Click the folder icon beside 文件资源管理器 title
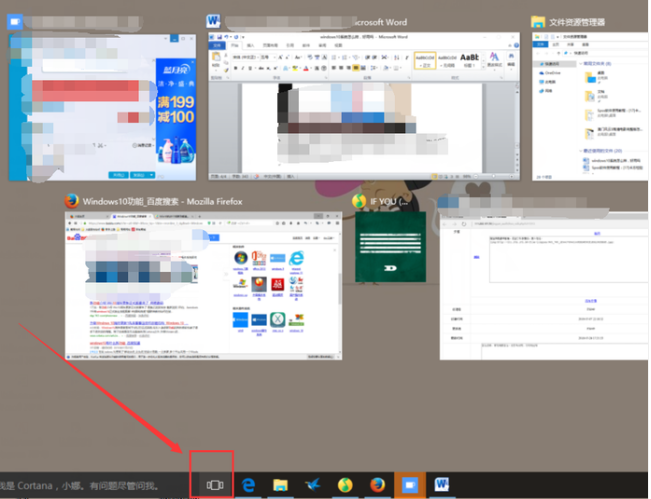Image resolution: width=651 pixels, height=499 pixels. [539, 21]
